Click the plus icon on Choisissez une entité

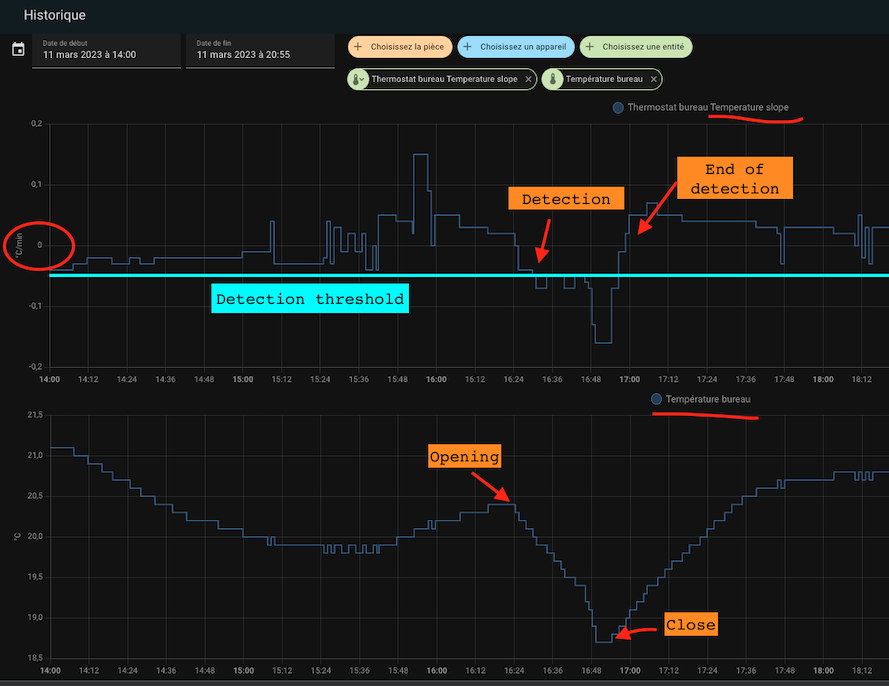[590, 47]
